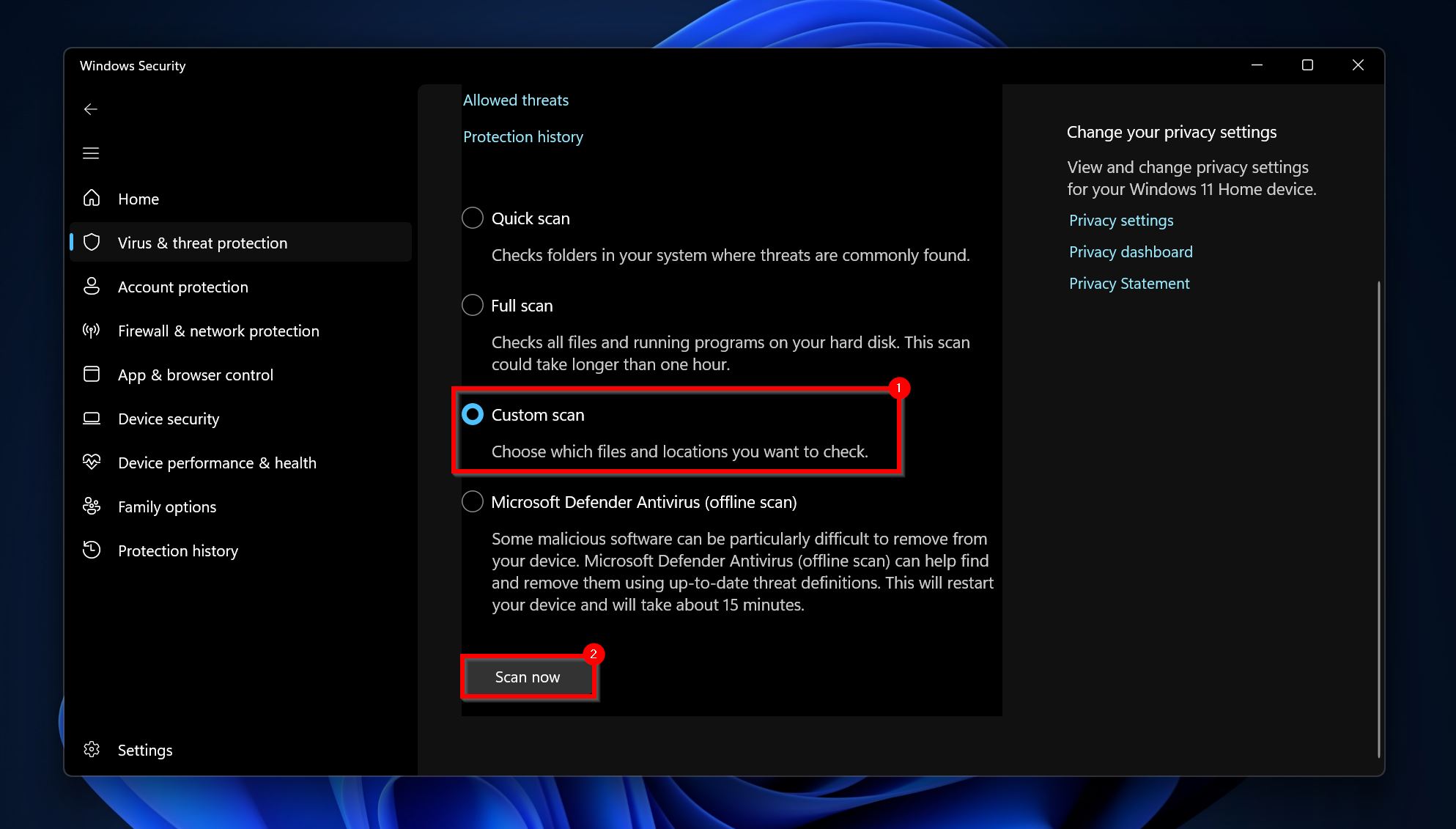Image resolution: width=1456 pixels, height=829 pixels.
Task: Open Privacy settings link
Action: click(x=1119, y=220)
